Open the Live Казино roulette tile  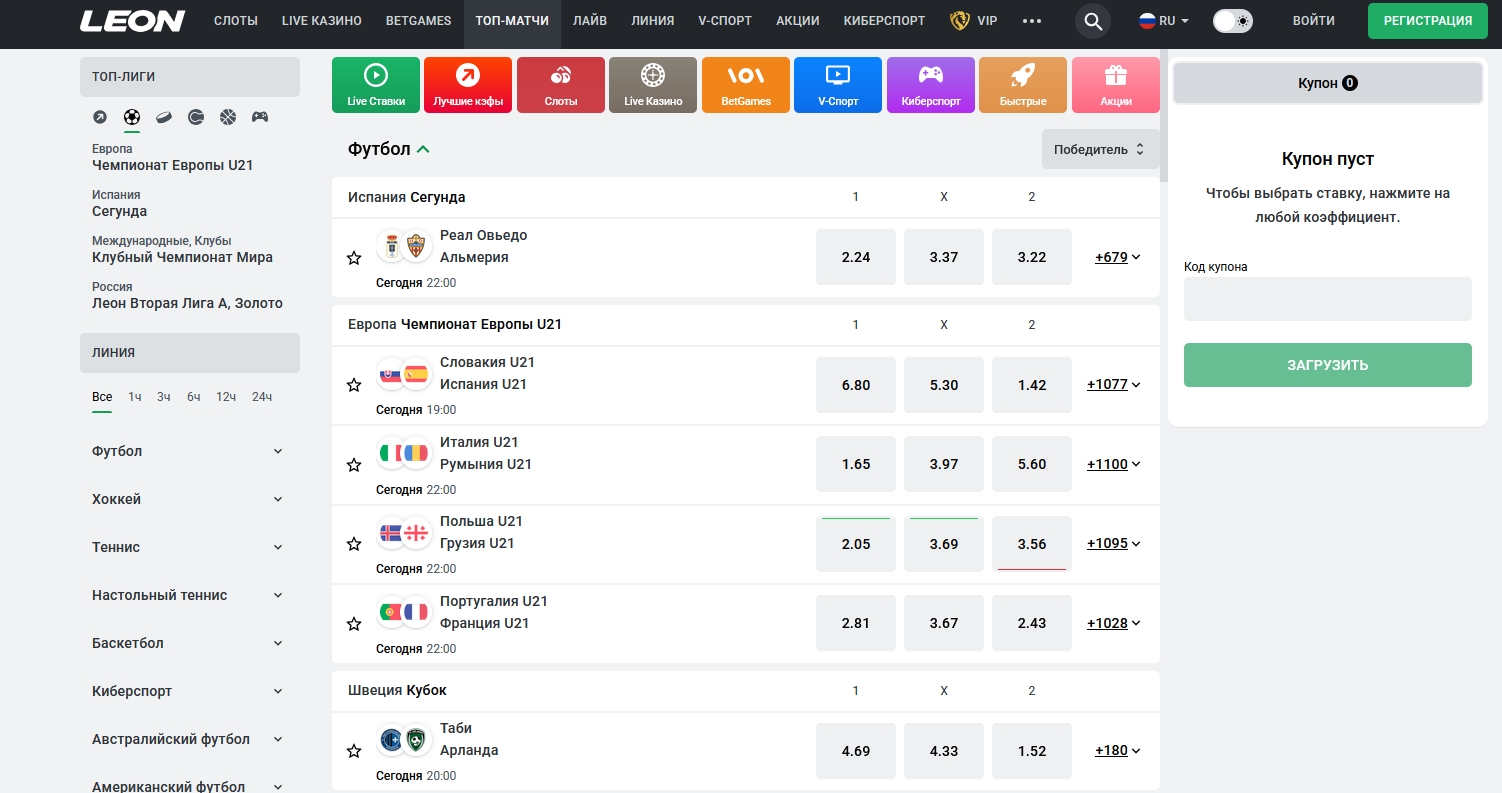point(653,85)
